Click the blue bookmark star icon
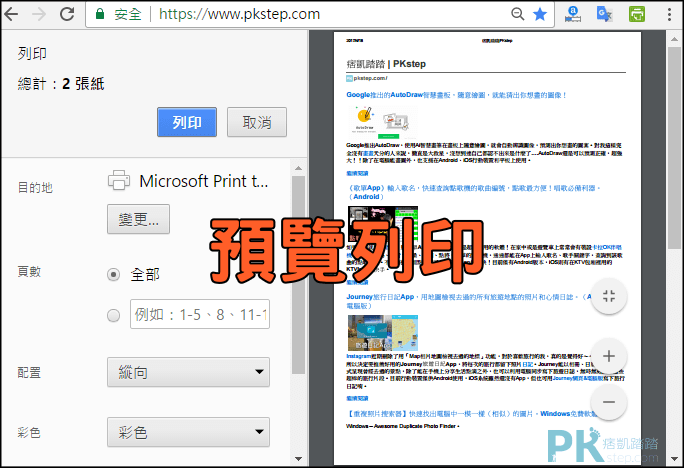 point(540,14)
